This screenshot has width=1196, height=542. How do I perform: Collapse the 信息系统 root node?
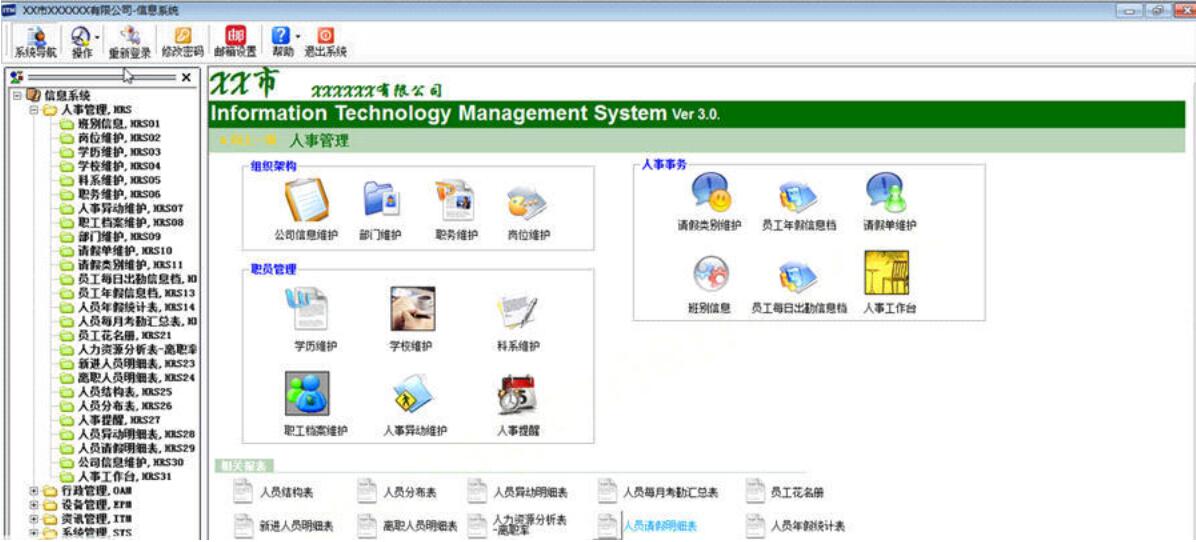coord(17,95)
